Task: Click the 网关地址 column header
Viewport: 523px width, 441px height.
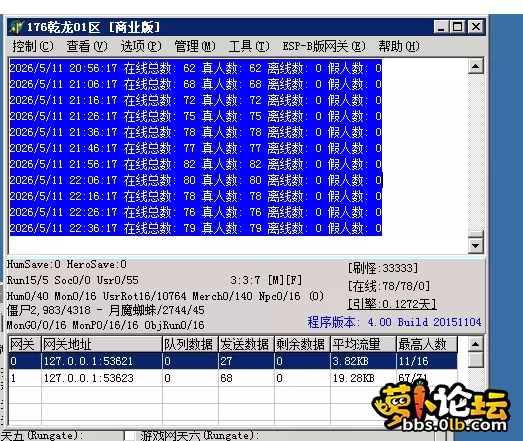Action: 102,344
